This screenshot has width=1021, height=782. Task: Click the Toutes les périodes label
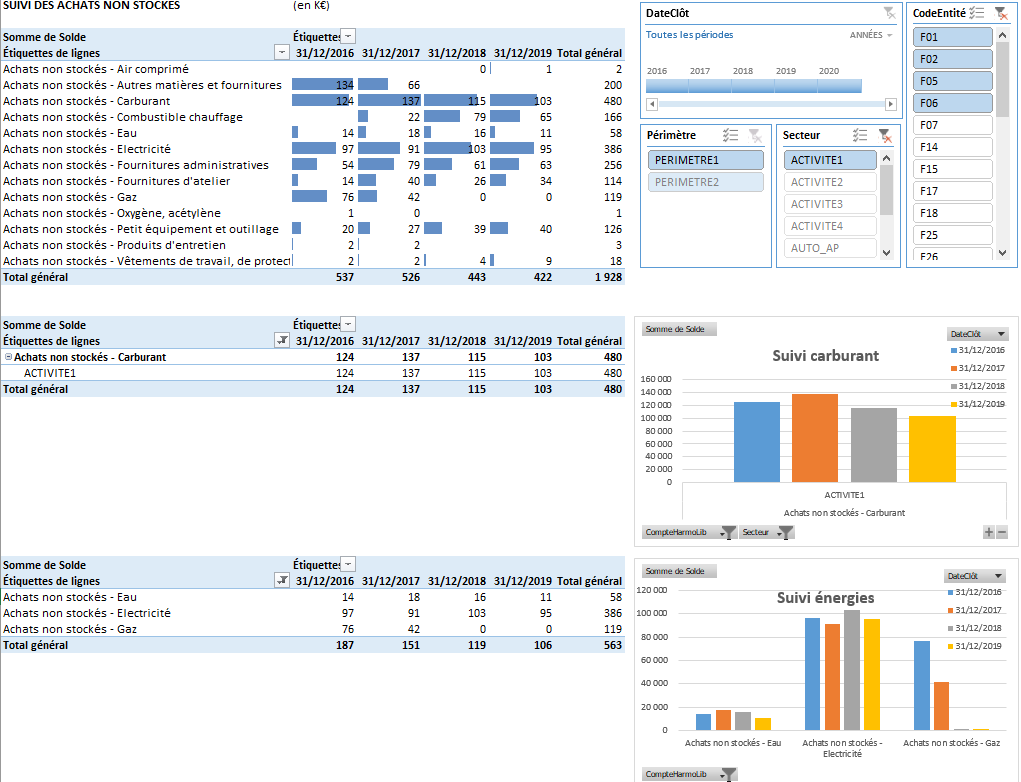coord(690,35)
